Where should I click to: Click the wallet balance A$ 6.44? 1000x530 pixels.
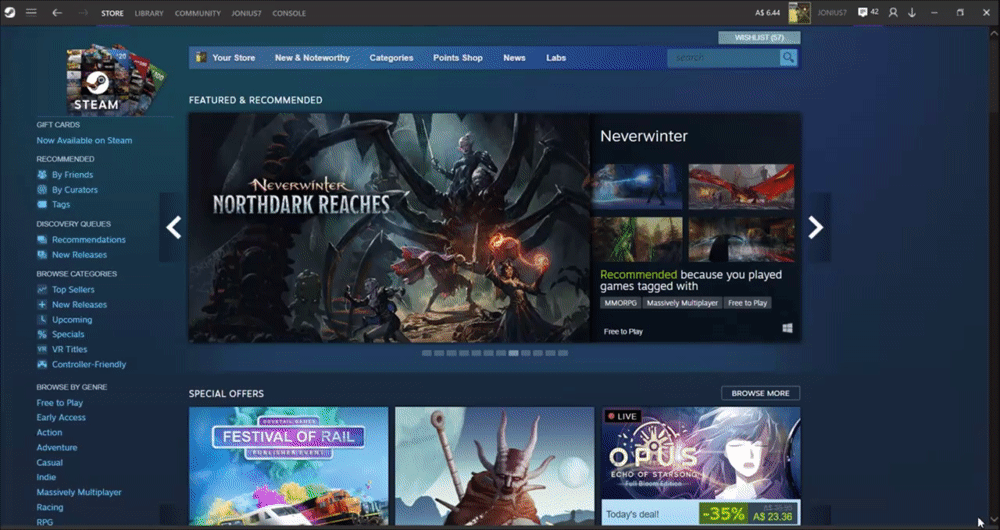click(767, 13)
